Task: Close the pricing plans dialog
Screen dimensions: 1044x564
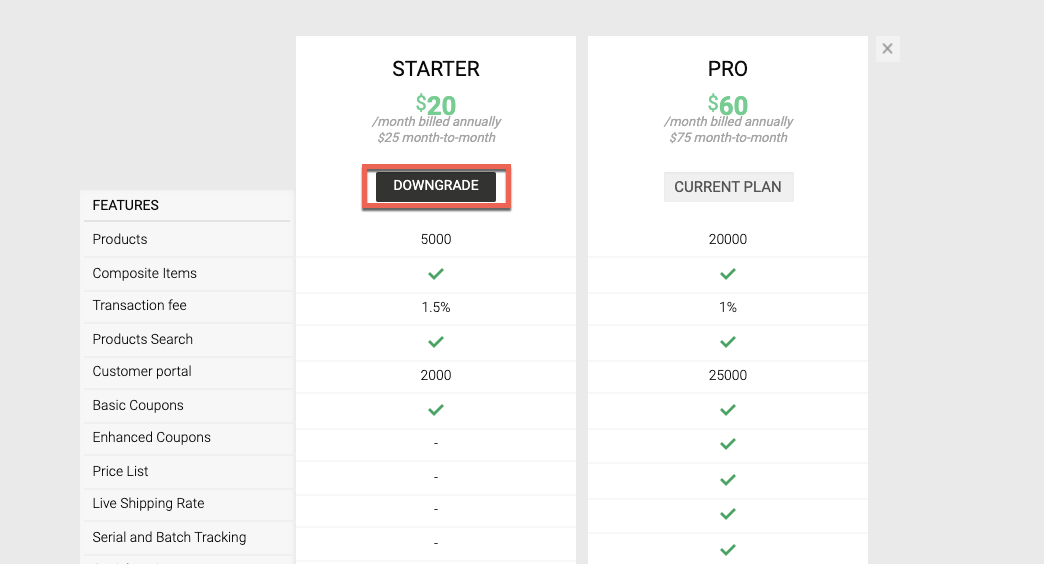Action: (887, 49)
